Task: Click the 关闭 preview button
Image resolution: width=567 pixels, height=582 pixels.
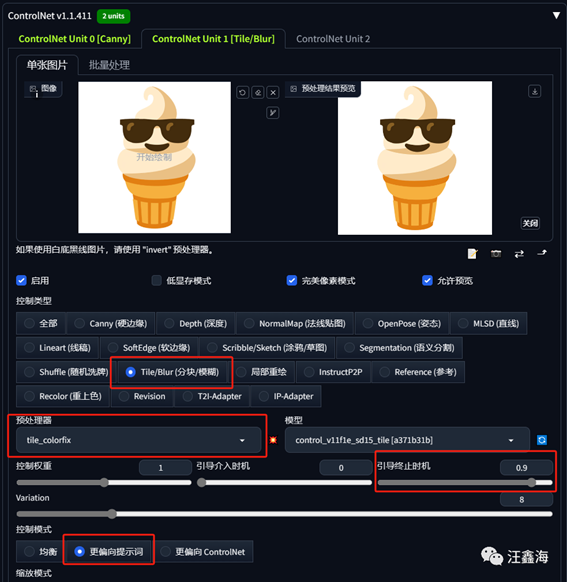Action: [x=530, y=223]
